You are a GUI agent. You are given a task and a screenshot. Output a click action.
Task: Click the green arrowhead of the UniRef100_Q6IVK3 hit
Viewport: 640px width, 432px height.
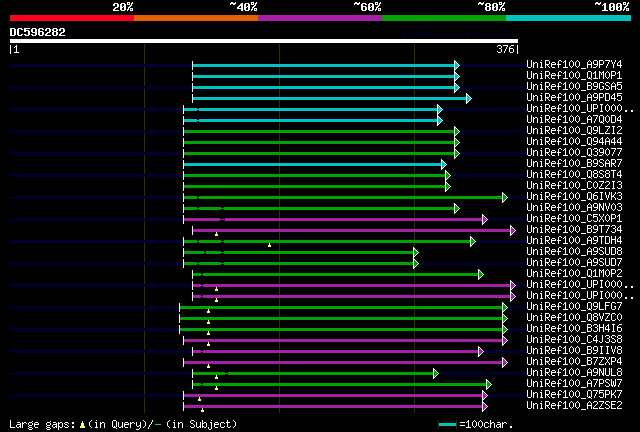(505, 198)
